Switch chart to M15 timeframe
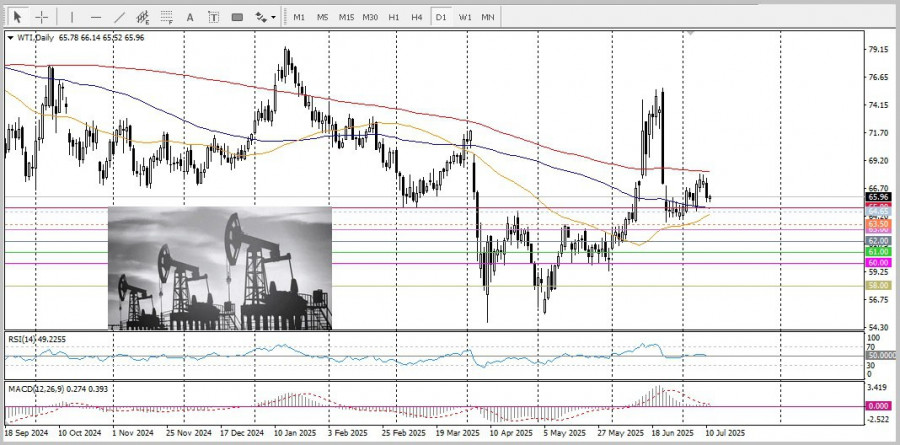Viewport: 900px width, 445px height. click(x=346, y=17)
